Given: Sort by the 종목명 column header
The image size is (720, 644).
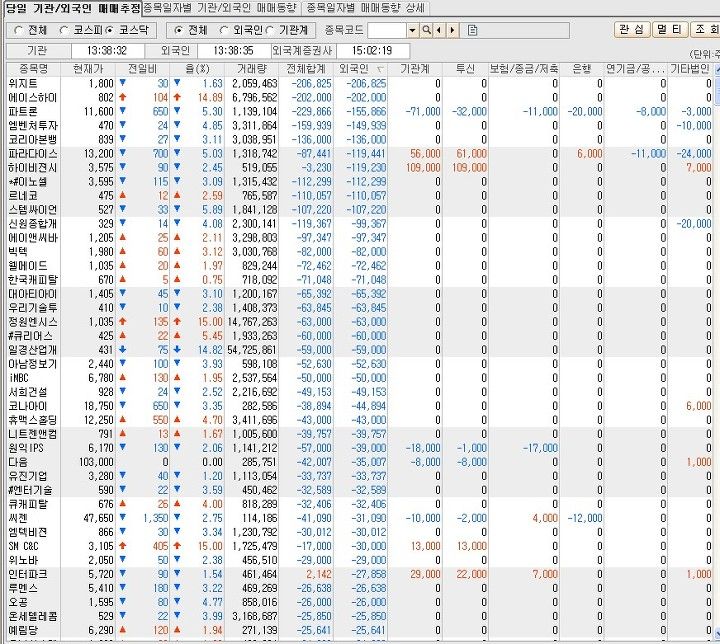Looking at the screenshot, I should tap(33, 69).
